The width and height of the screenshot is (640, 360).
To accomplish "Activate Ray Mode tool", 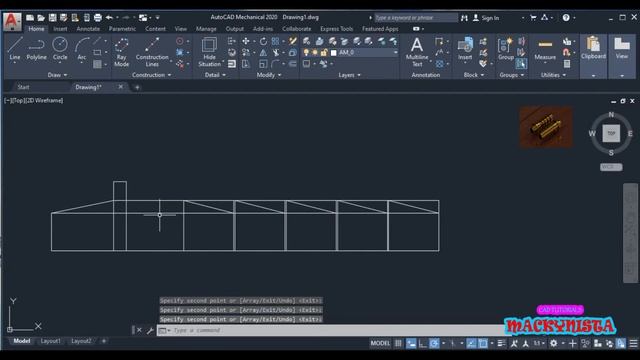I will click(121, 52).
